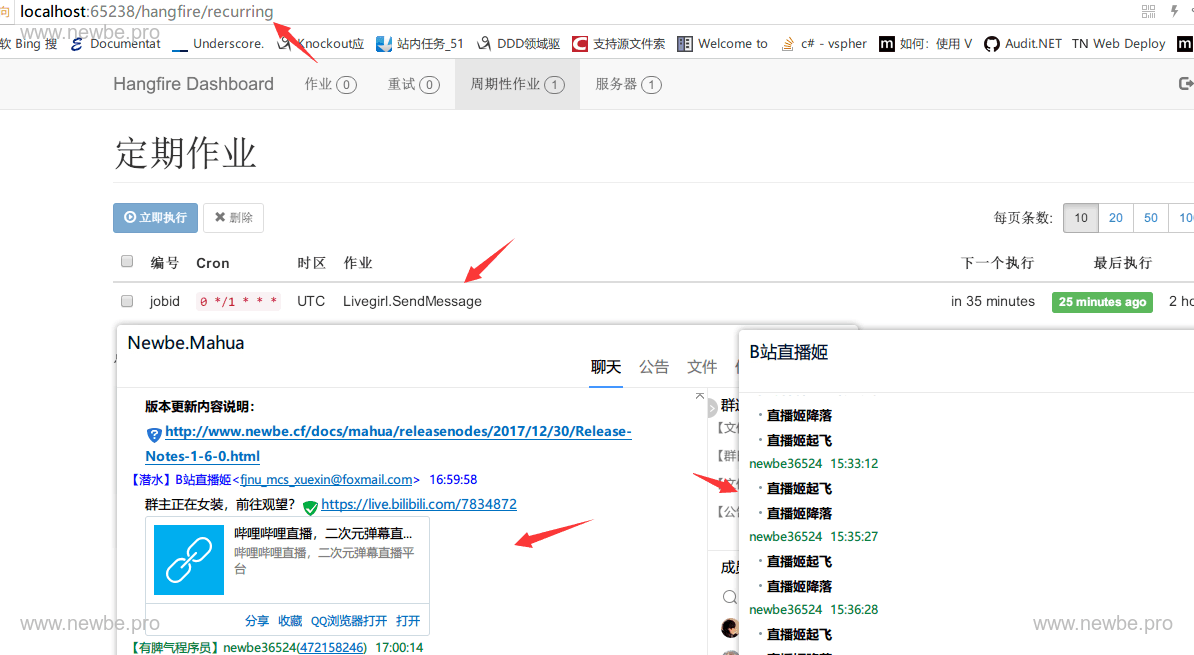
Task: Open the live.bilibili.com/7834872 link
Action: click(418, 504)
